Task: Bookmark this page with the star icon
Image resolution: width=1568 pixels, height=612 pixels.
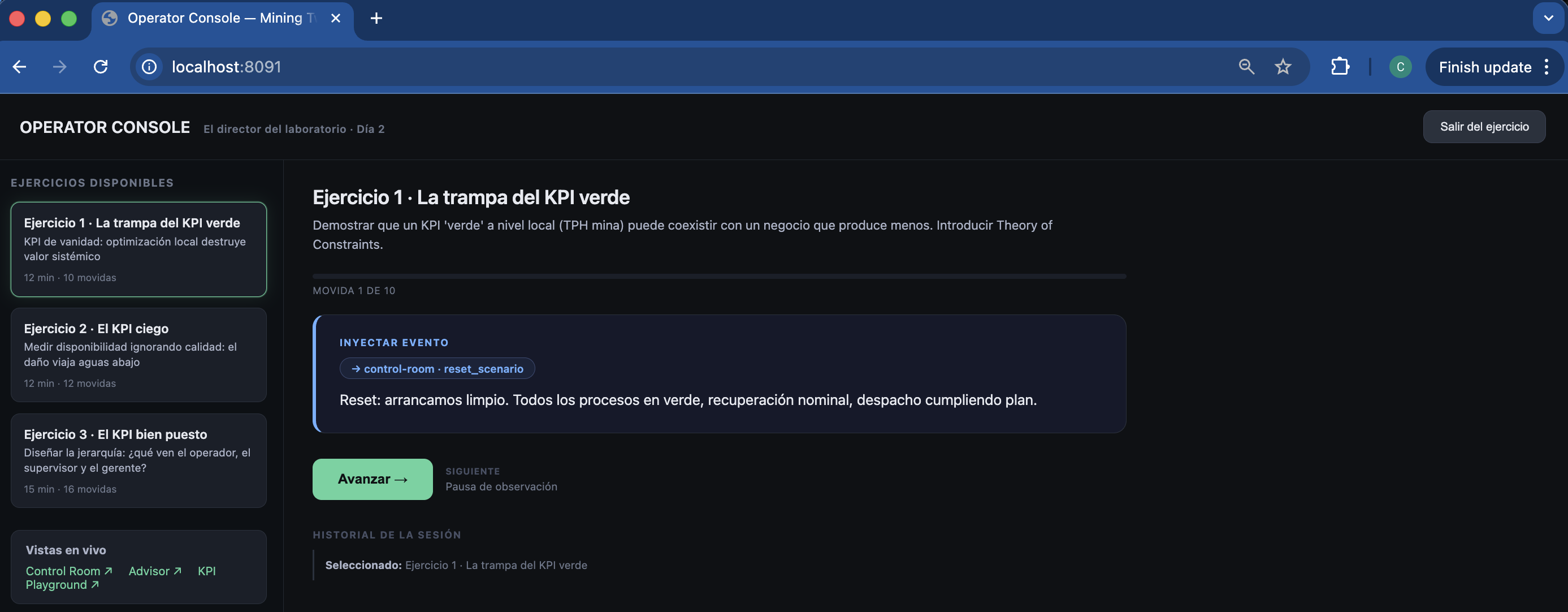Action: [x=1283, y=67]
